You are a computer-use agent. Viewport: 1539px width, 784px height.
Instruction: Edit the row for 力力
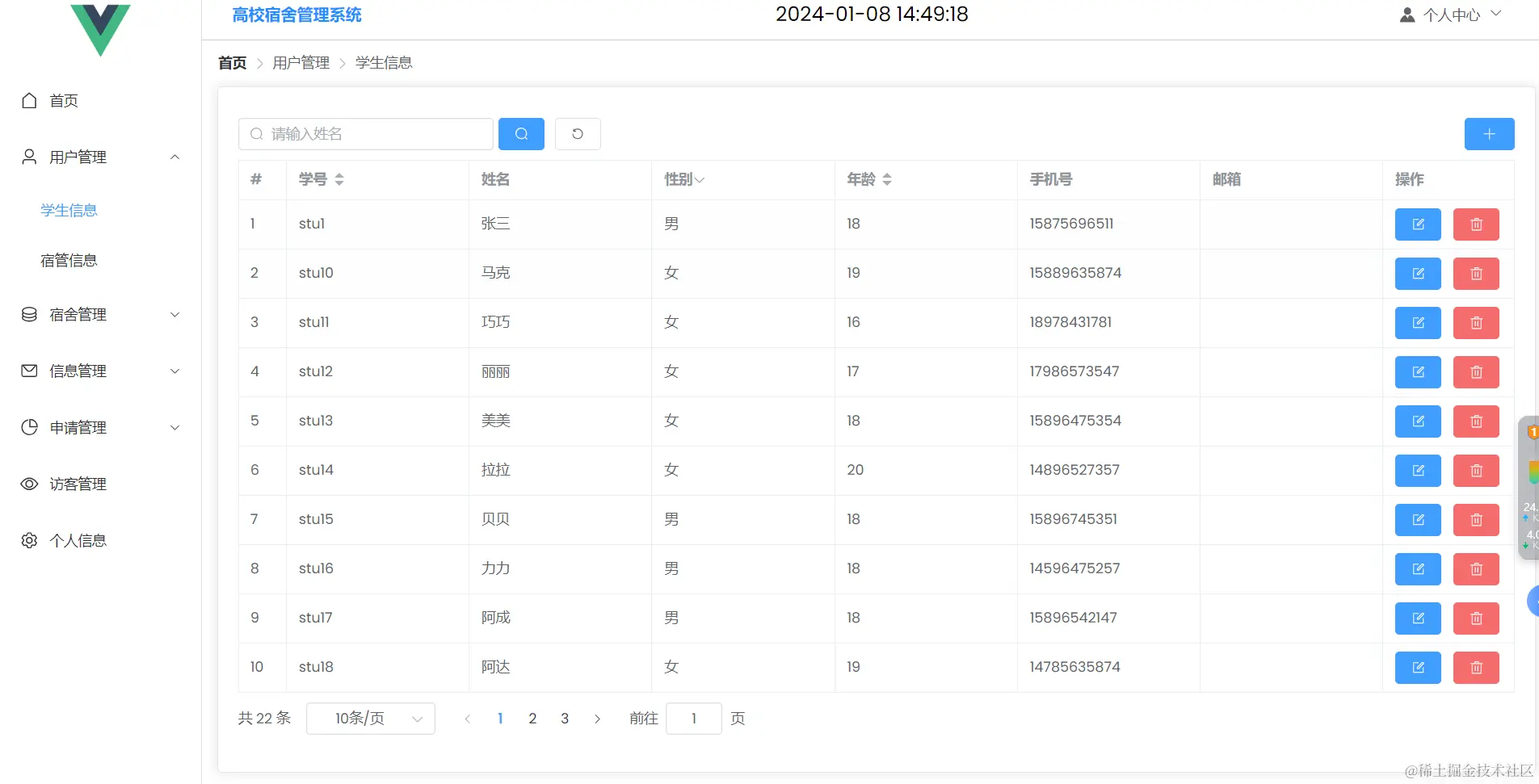click(x=1418, y=569)
